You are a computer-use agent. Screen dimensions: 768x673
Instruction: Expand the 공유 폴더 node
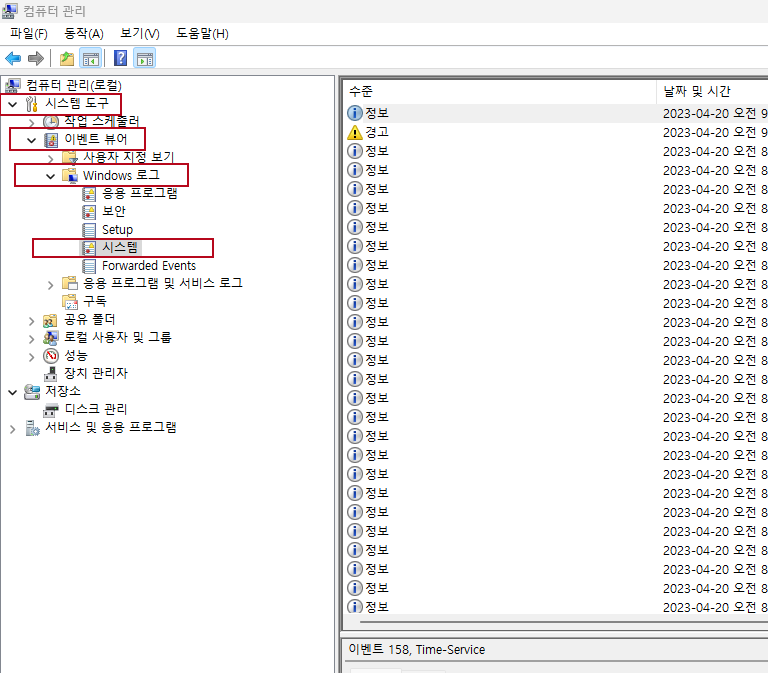[32, 321]
